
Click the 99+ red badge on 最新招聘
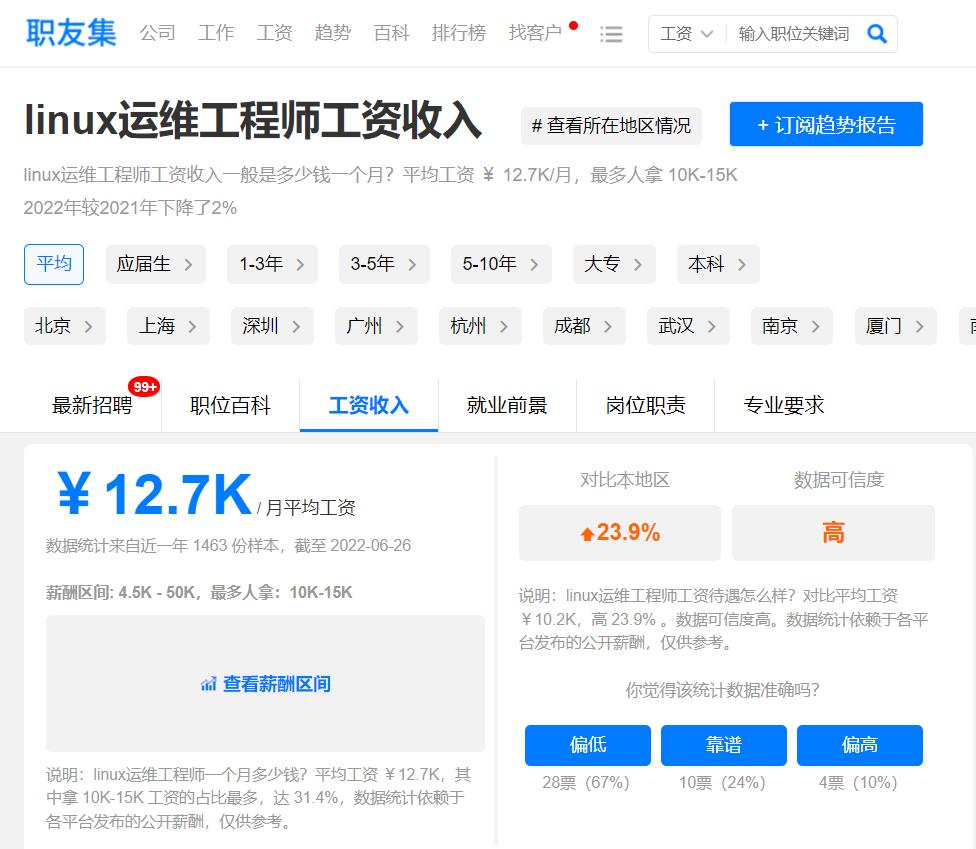pyautogui.click(x=144, y=386)
